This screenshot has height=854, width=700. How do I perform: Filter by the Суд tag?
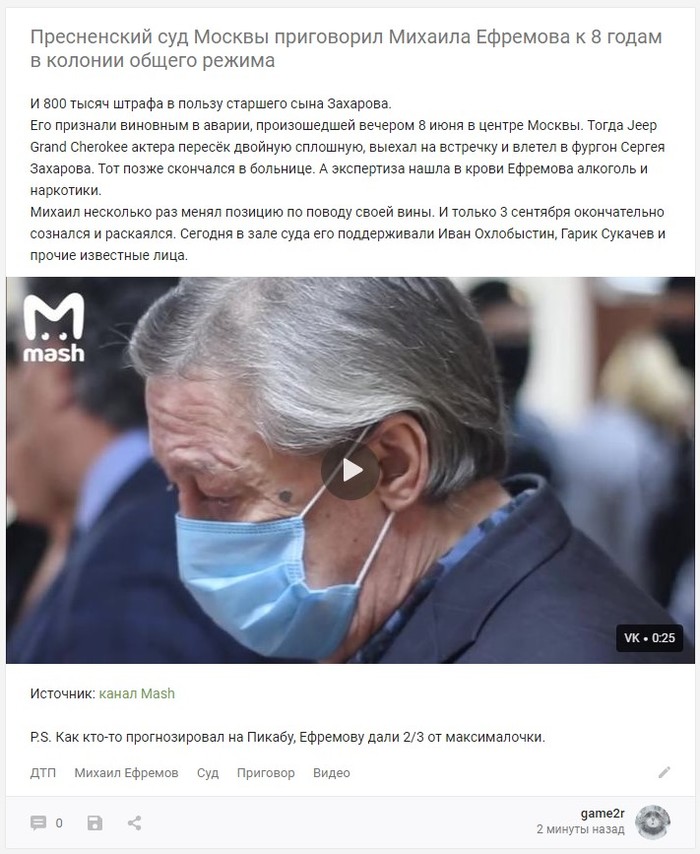[x=208, y=773]
